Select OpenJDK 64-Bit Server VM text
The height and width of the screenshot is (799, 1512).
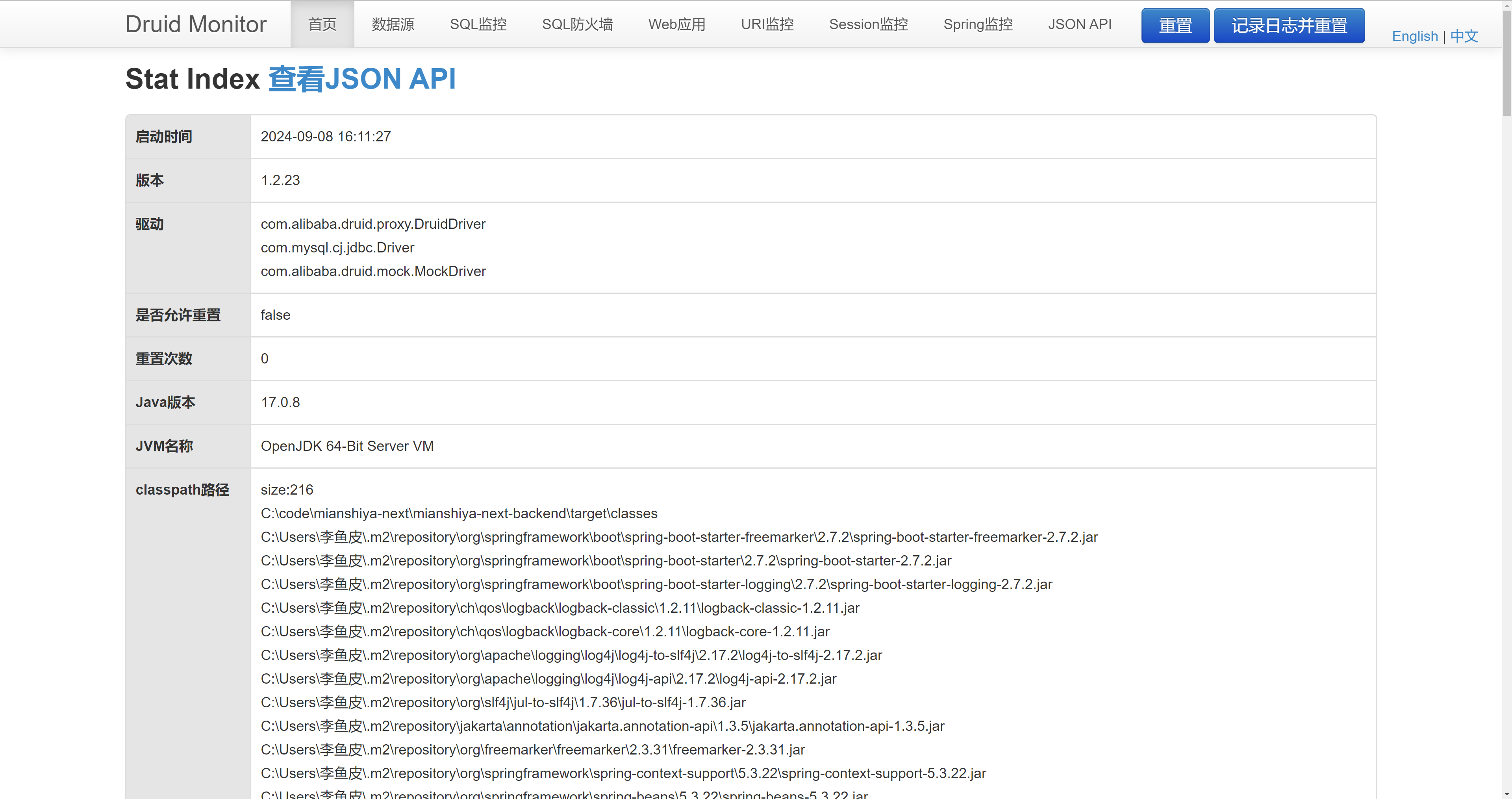pos(347,446)
